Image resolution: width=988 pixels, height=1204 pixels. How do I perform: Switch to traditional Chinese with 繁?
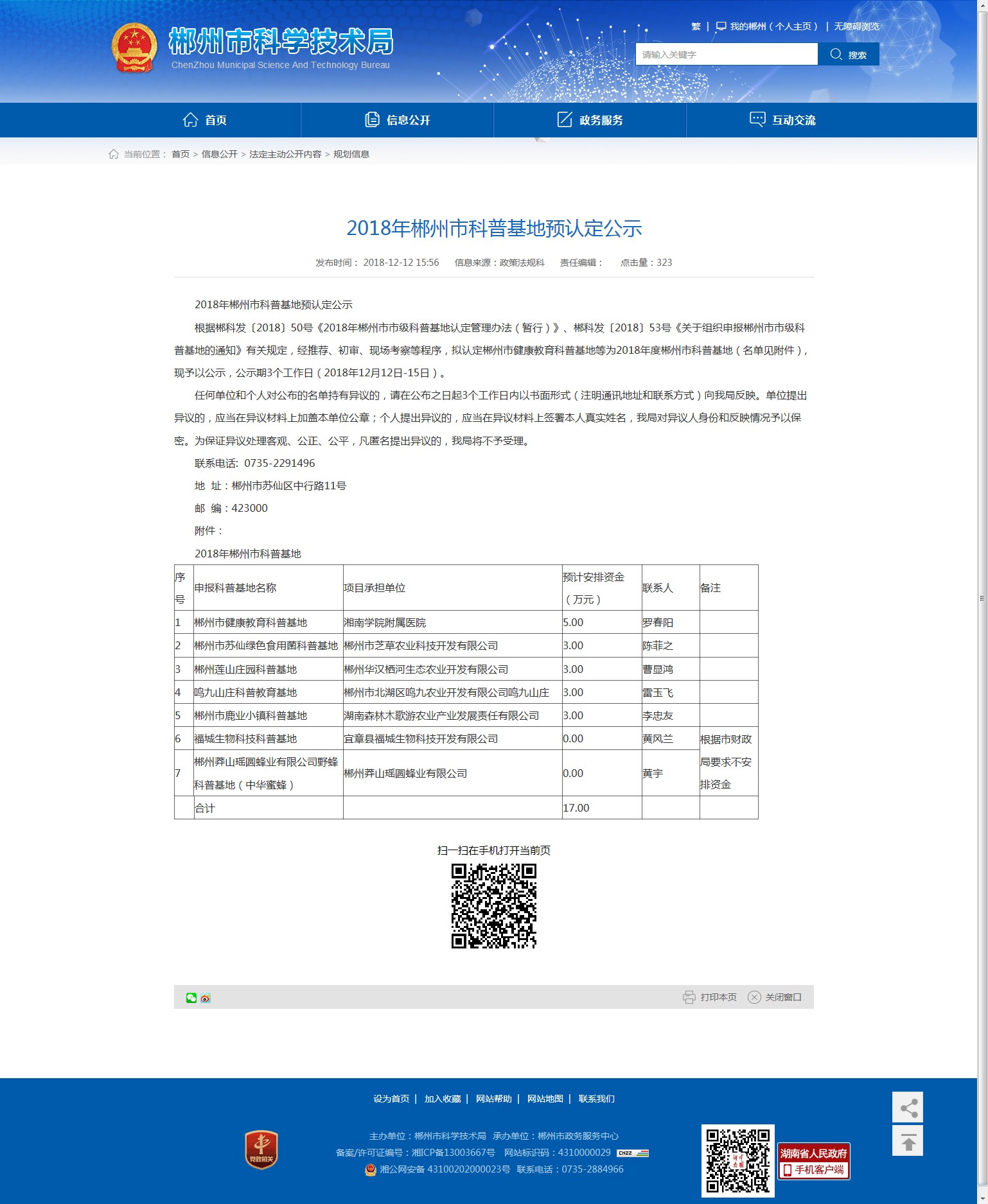pos(696,26)
